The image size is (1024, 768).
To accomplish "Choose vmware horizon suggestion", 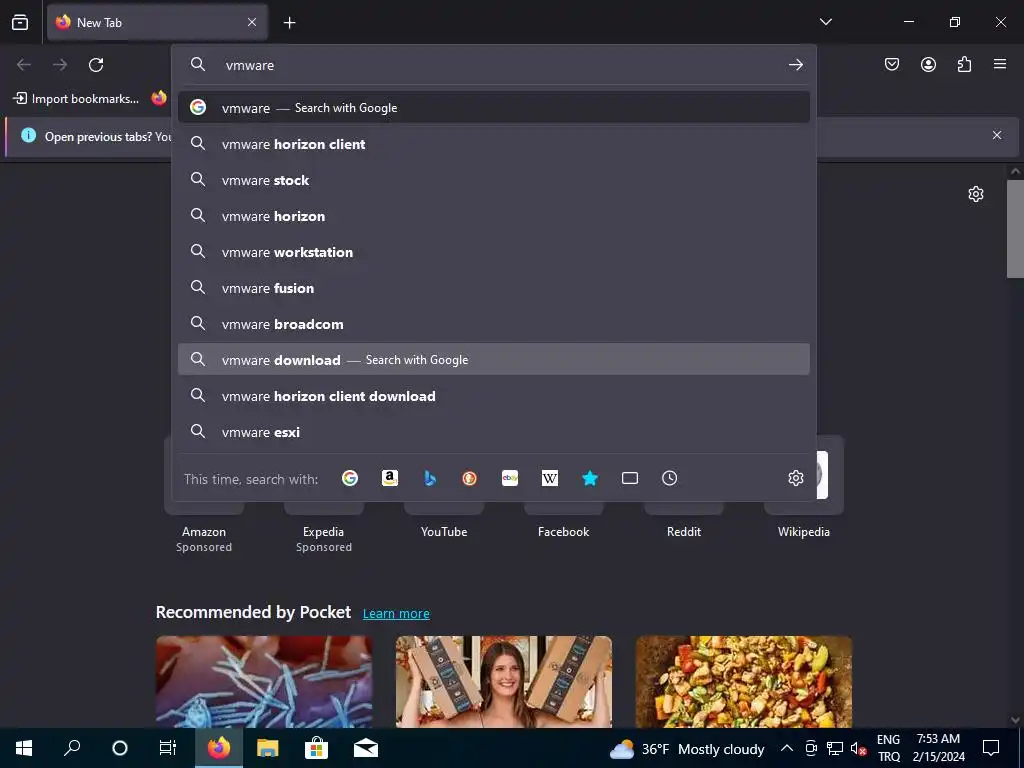I will 494,216.
